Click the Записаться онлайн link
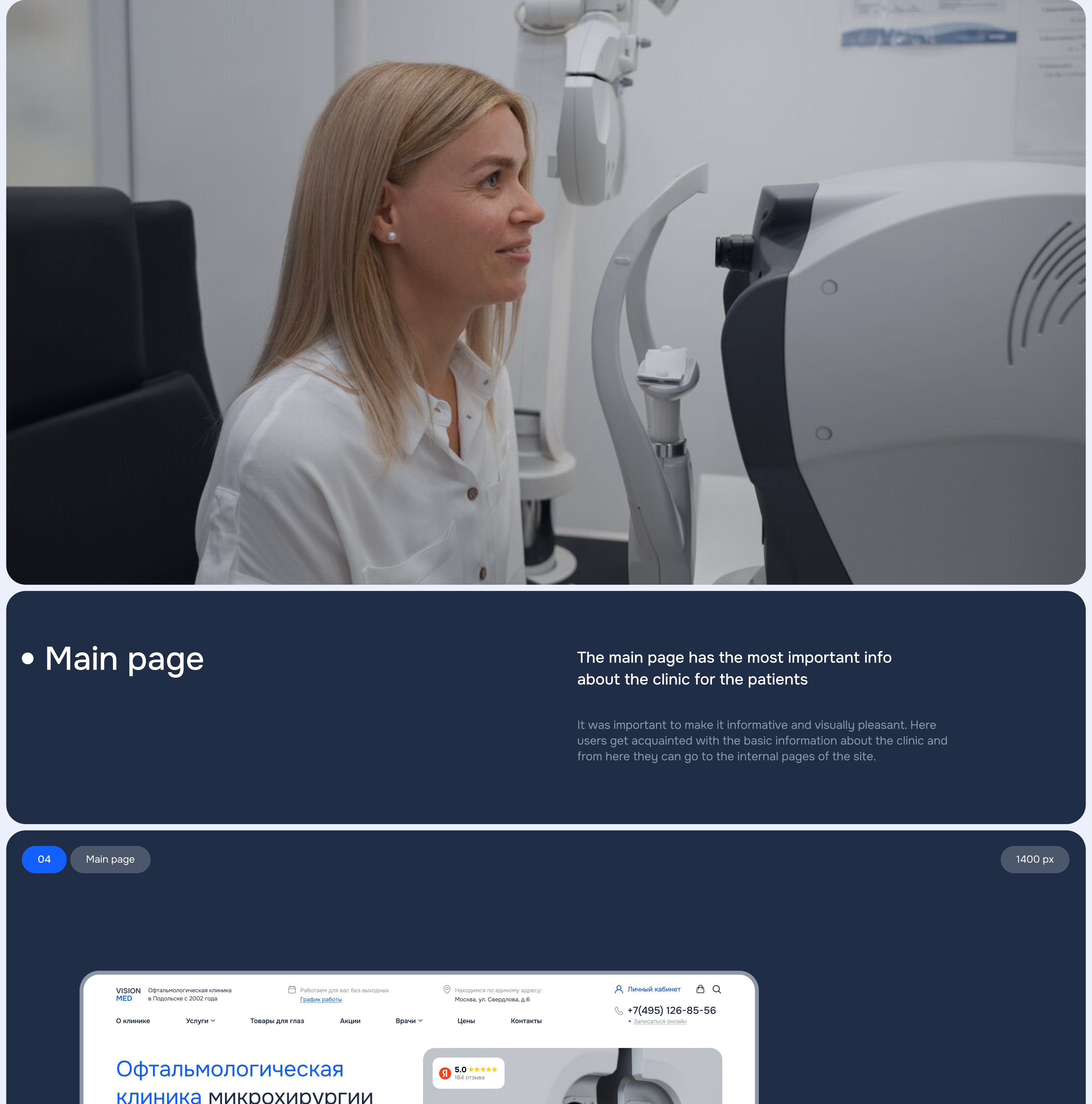Image resolution: width=1092 pixels, height=1104 pixels. pyautogui.click(x=660, y=1021)
